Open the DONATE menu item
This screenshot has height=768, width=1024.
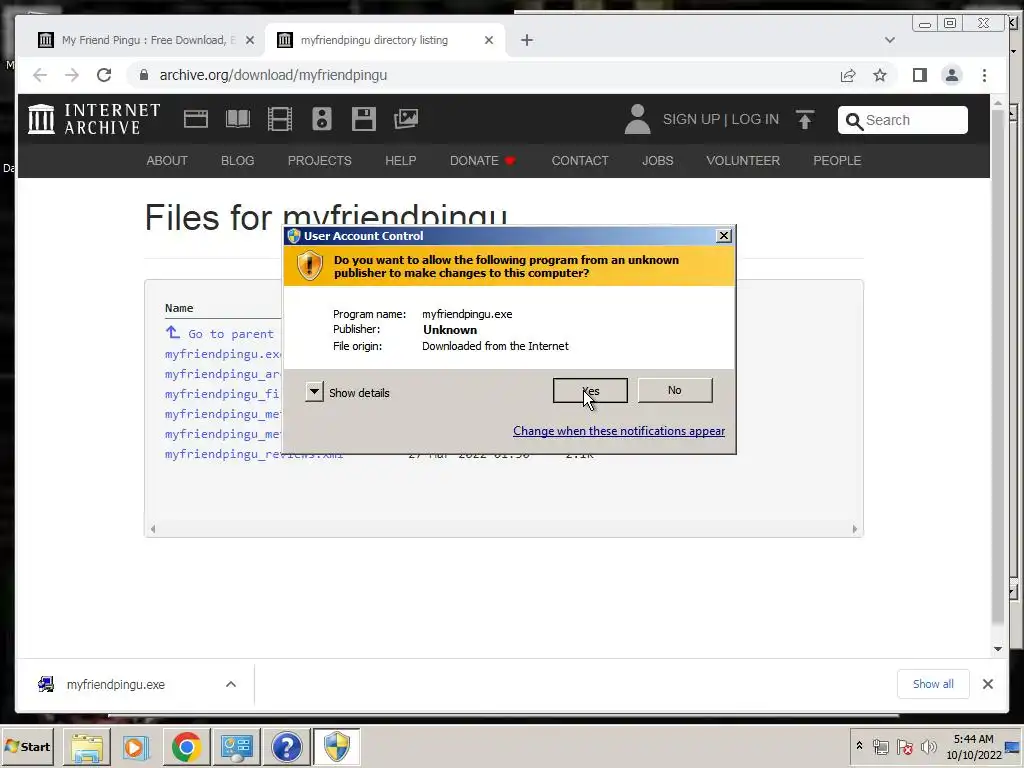point(483,161)
